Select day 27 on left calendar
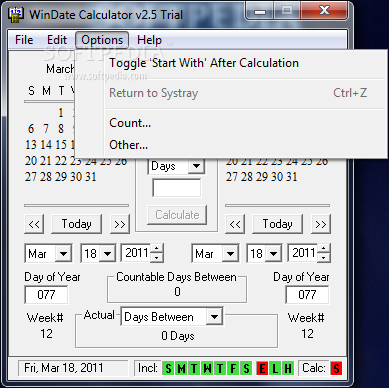 click(x=31, y=177)
